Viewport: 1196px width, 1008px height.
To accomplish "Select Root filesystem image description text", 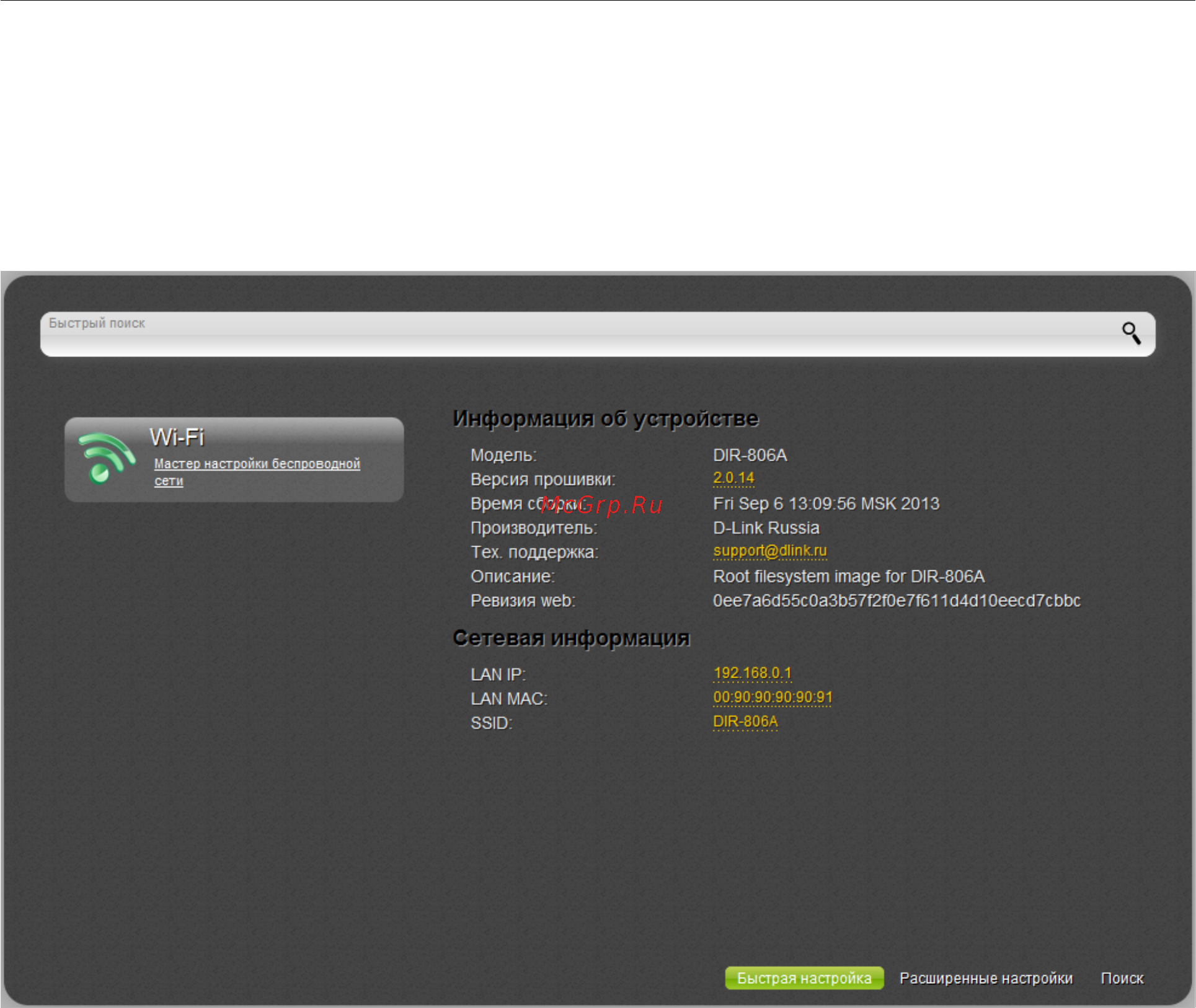I will pos(848,577).
